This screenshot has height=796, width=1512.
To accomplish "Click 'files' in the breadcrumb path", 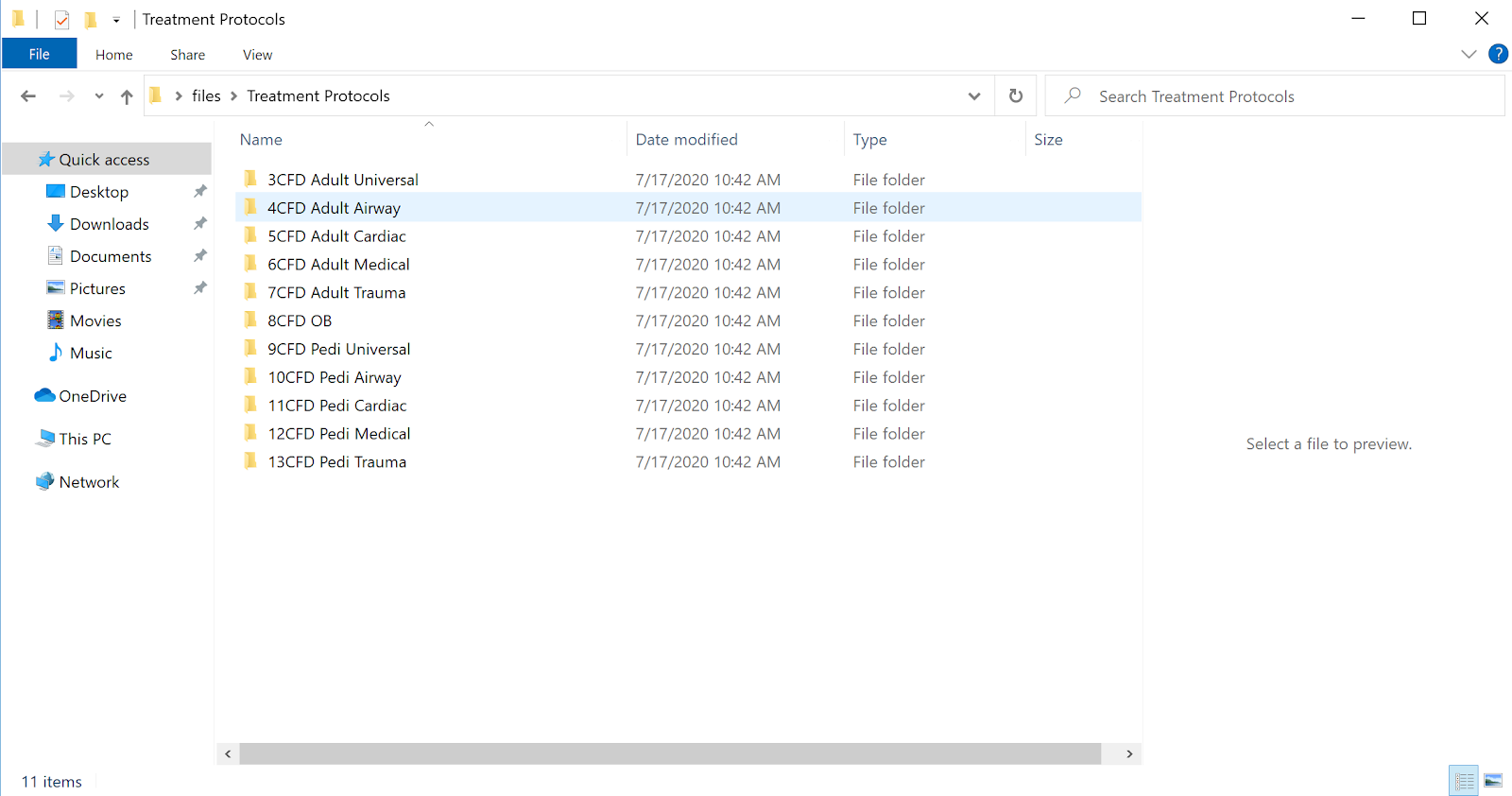I will 206,96.
